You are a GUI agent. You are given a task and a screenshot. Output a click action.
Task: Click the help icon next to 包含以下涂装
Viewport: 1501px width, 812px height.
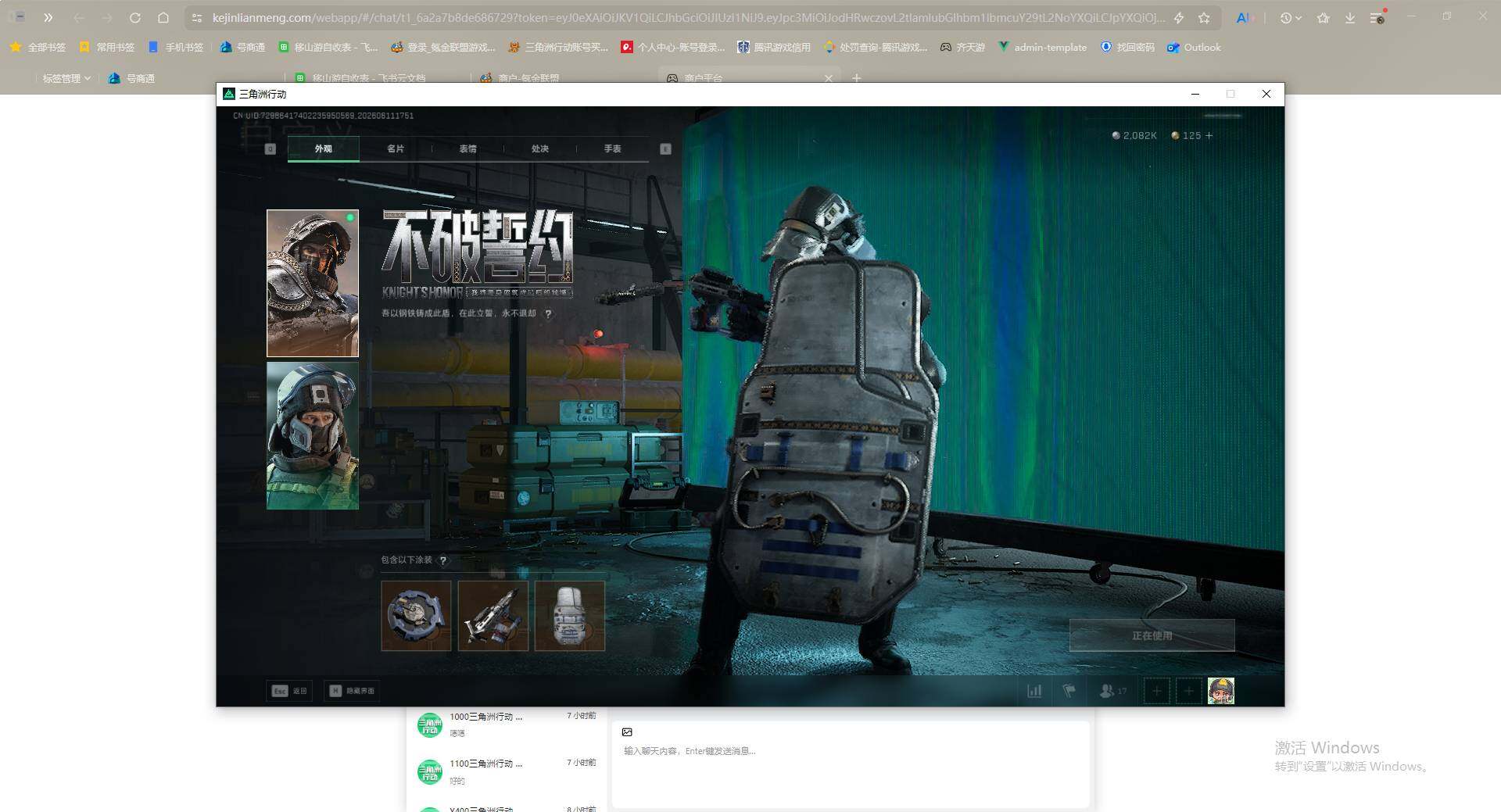(443, 560)
